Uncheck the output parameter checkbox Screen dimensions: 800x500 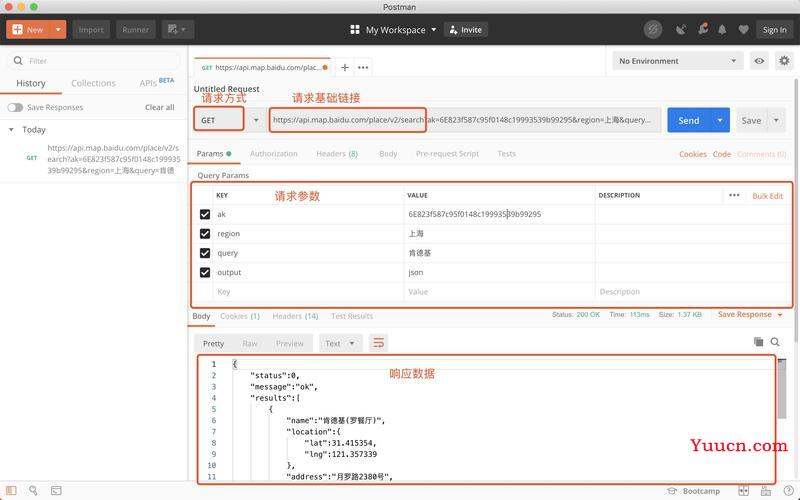tap(205, 272)
